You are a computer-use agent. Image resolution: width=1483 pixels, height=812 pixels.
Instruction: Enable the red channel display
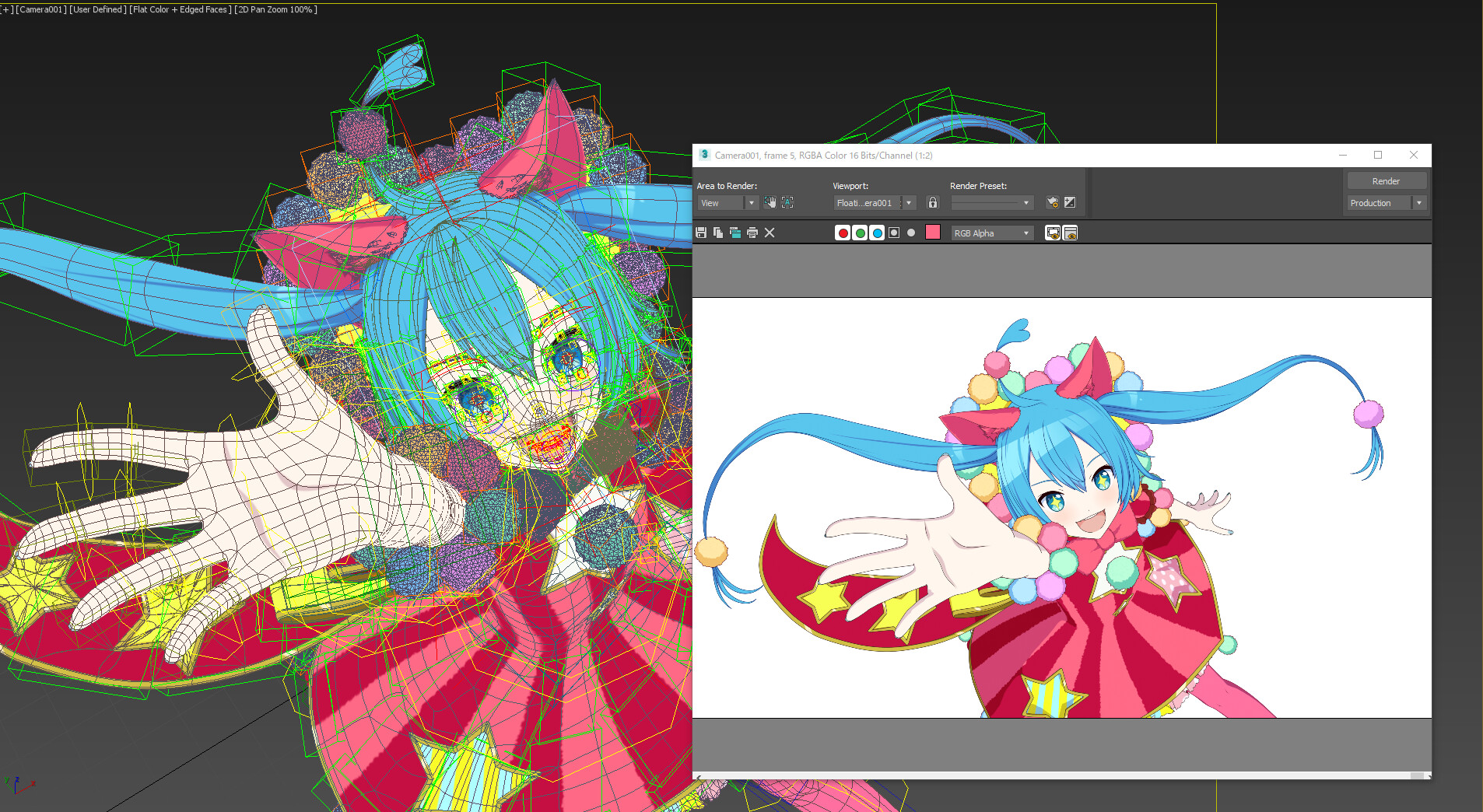843,232
